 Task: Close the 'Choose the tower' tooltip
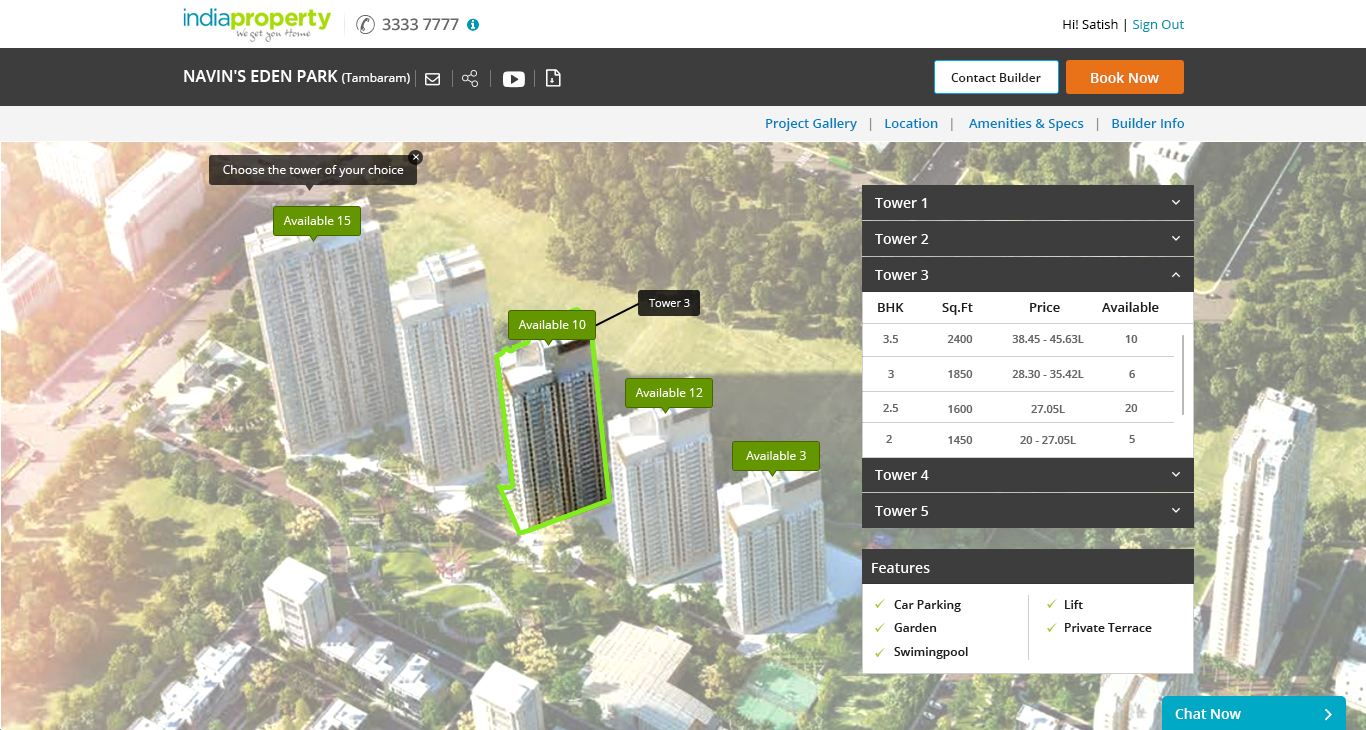pos(416,157)
